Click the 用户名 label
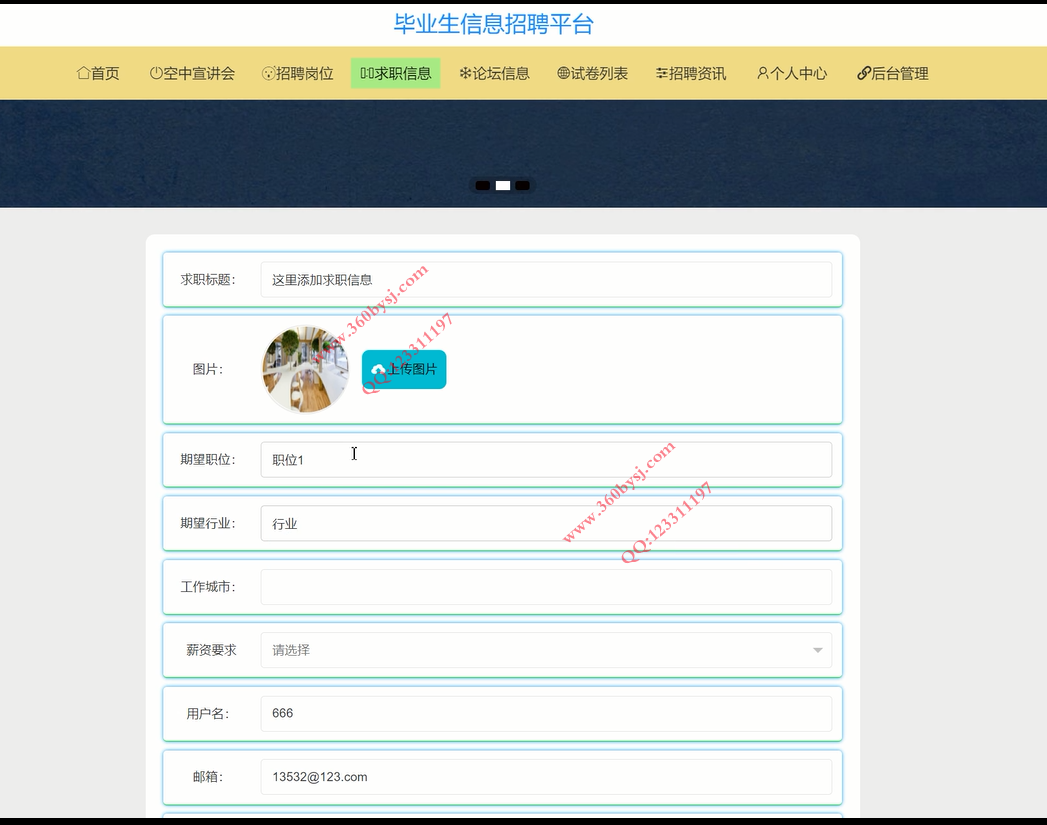 tap(208, 714)
